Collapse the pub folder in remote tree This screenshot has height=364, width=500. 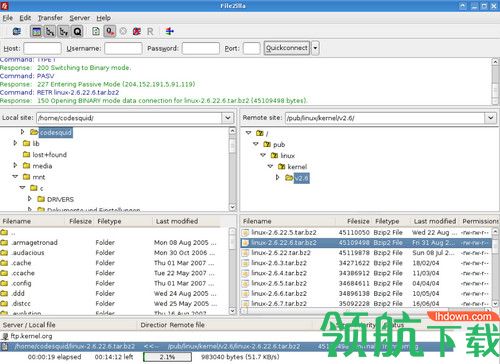coord(256,144)
